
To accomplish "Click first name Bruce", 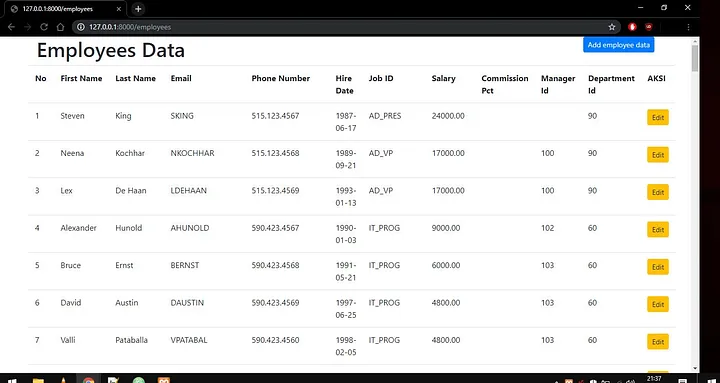I will (x=70, y=265).
